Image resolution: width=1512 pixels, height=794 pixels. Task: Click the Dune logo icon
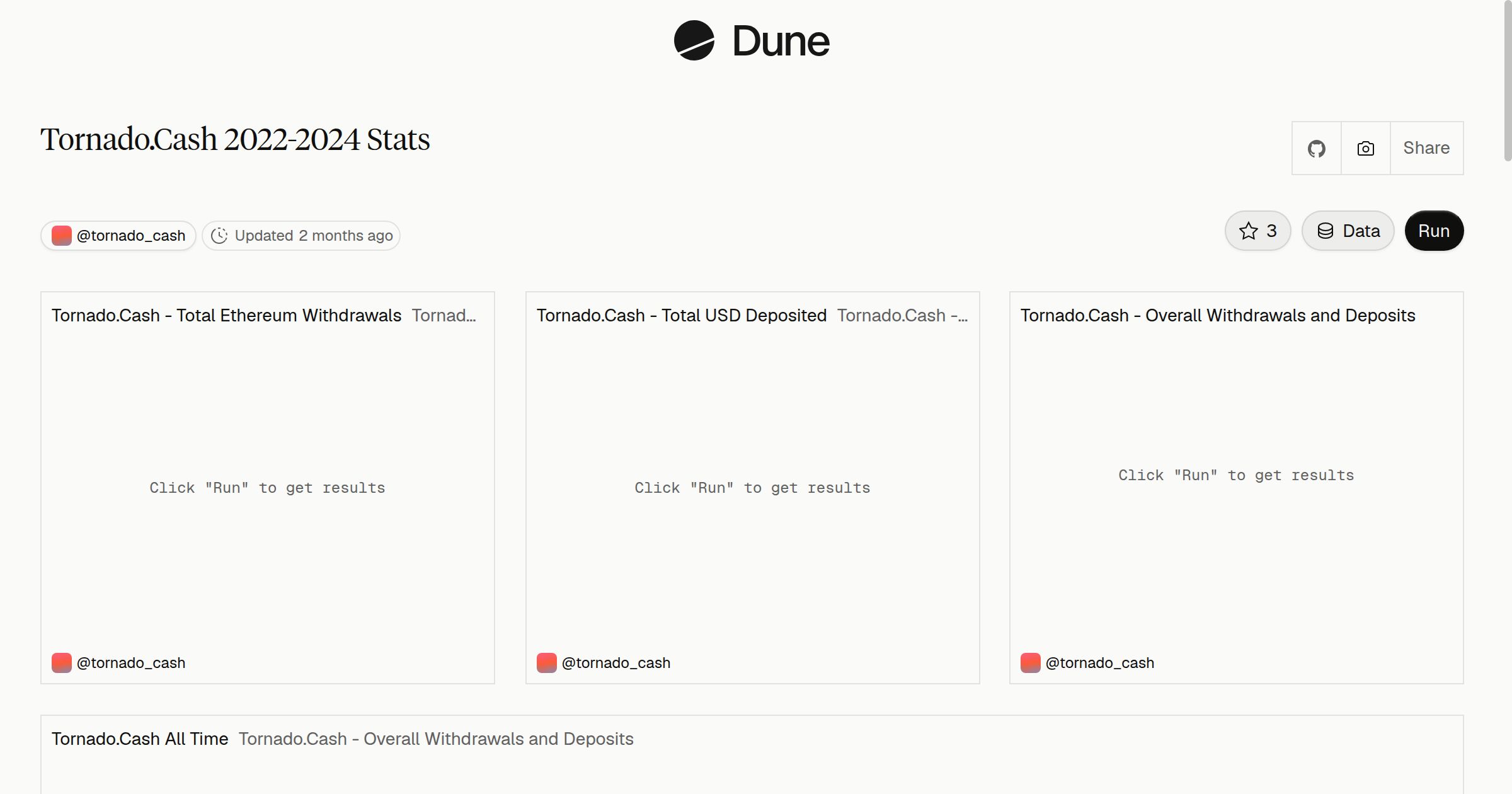pyautogui.click(x=694, y=40)
